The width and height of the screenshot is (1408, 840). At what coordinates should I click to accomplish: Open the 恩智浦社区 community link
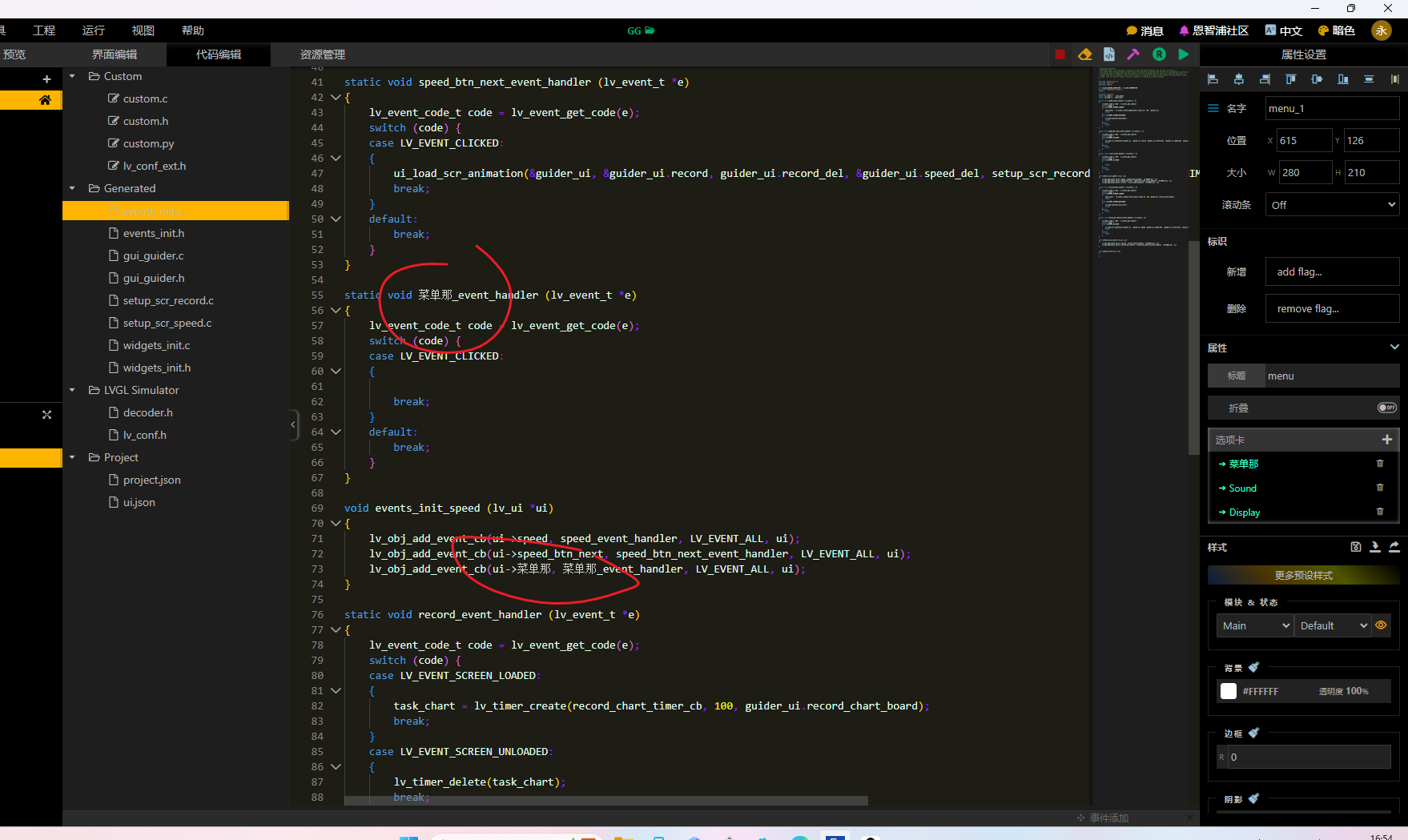[x=1214, y=30]
